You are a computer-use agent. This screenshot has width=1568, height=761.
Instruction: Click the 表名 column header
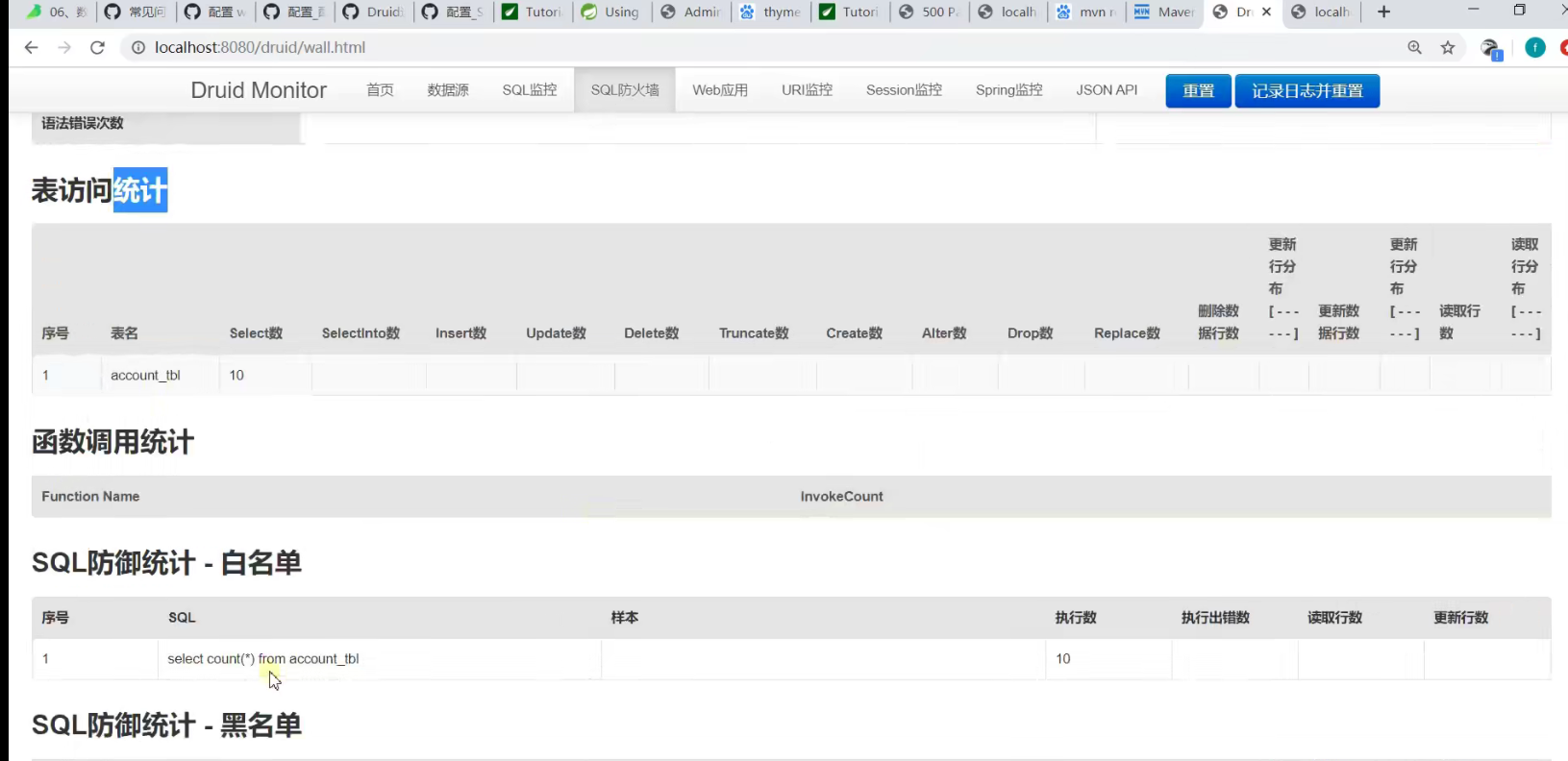(124, 333)
